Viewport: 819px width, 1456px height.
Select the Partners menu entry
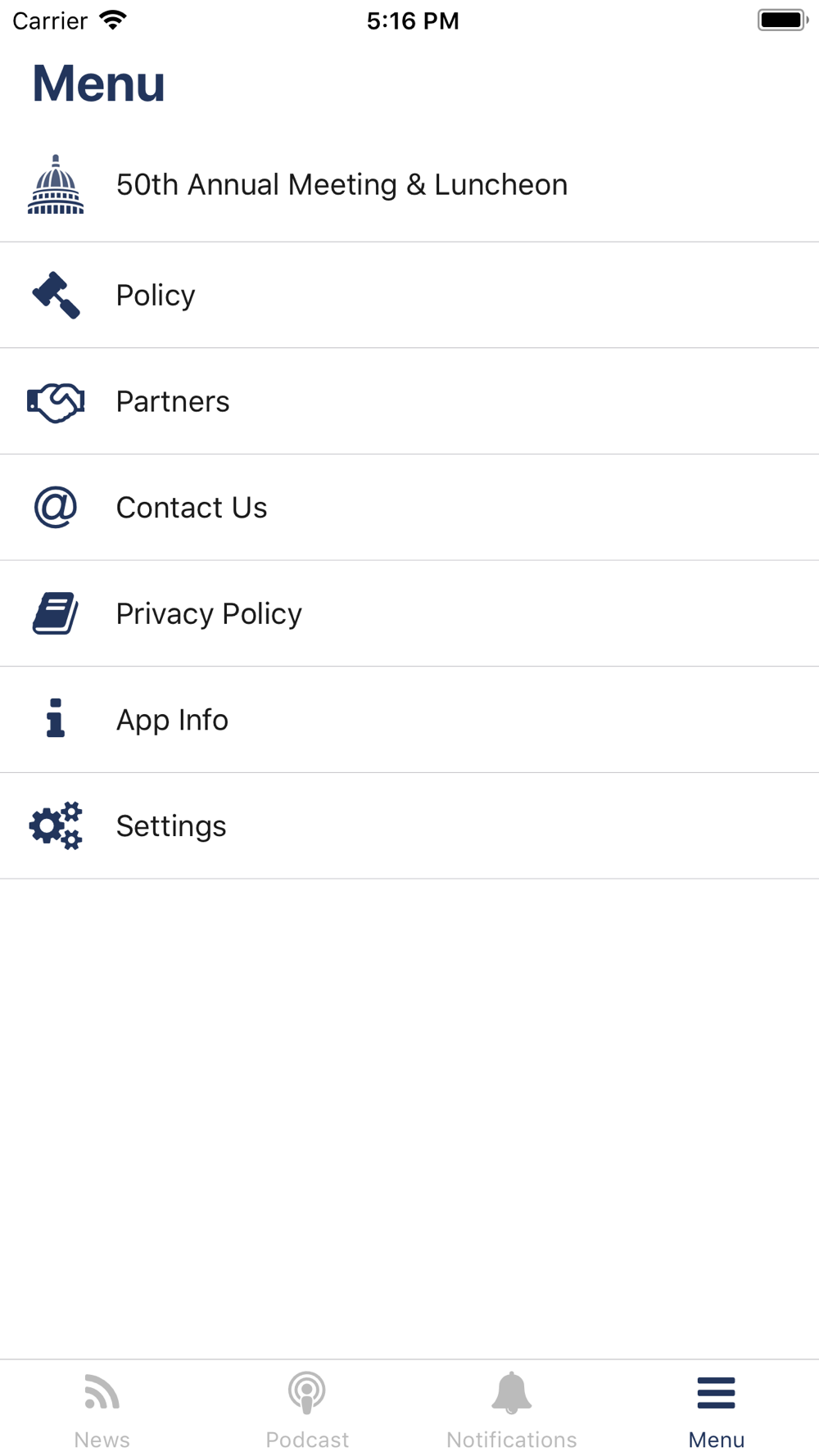tap(173, 402)
